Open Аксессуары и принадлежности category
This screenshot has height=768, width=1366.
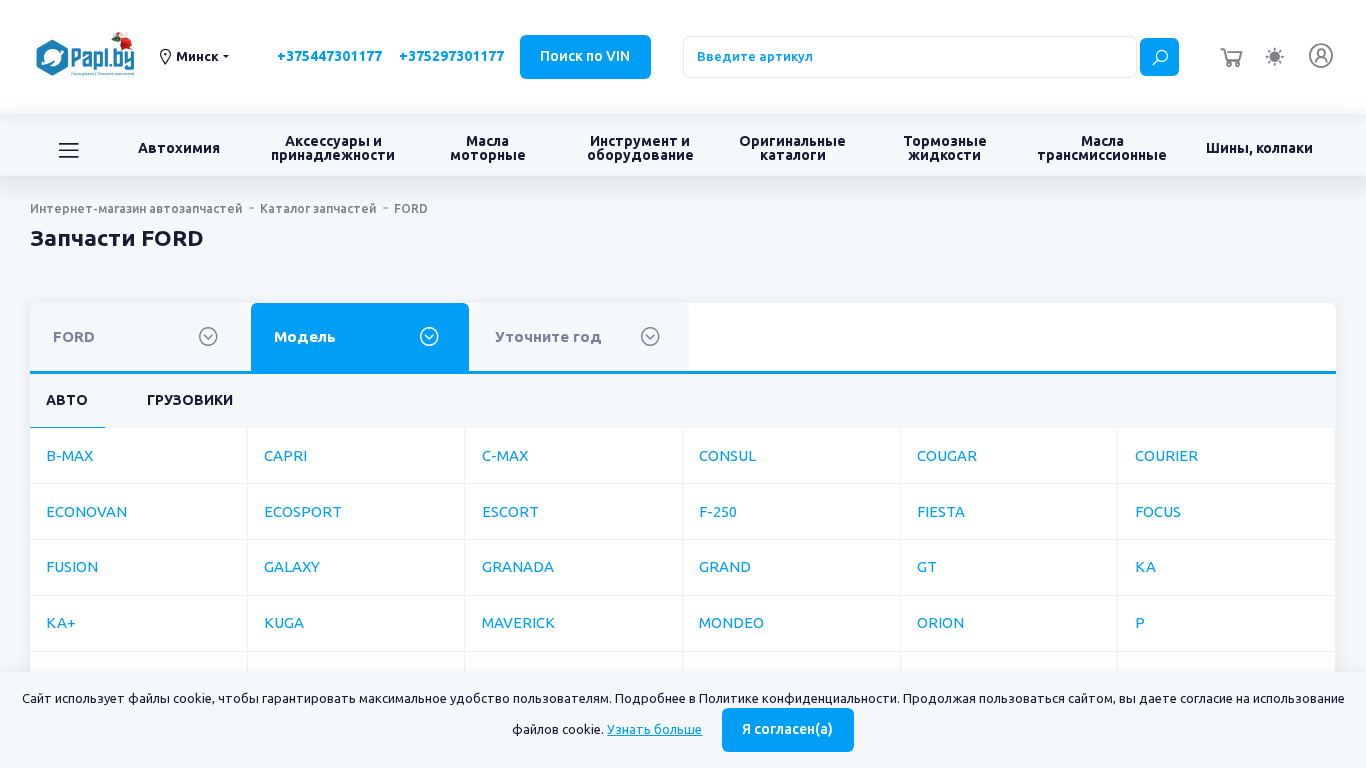coord(333,148)
